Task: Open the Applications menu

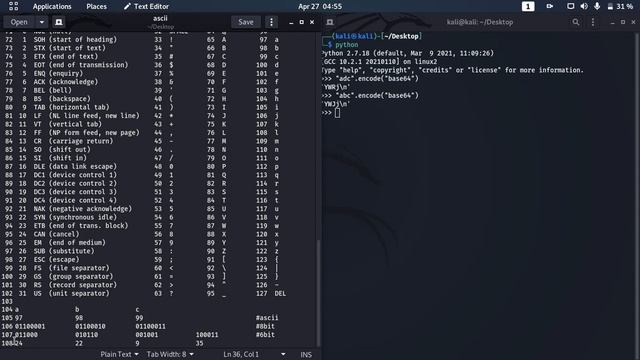Action: 52,7
